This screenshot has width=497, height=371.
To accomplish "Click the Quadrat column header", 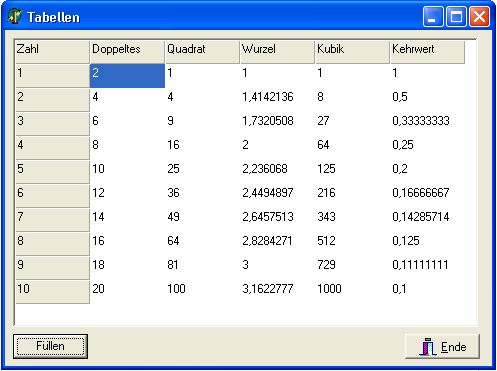I will coord(202,52).
